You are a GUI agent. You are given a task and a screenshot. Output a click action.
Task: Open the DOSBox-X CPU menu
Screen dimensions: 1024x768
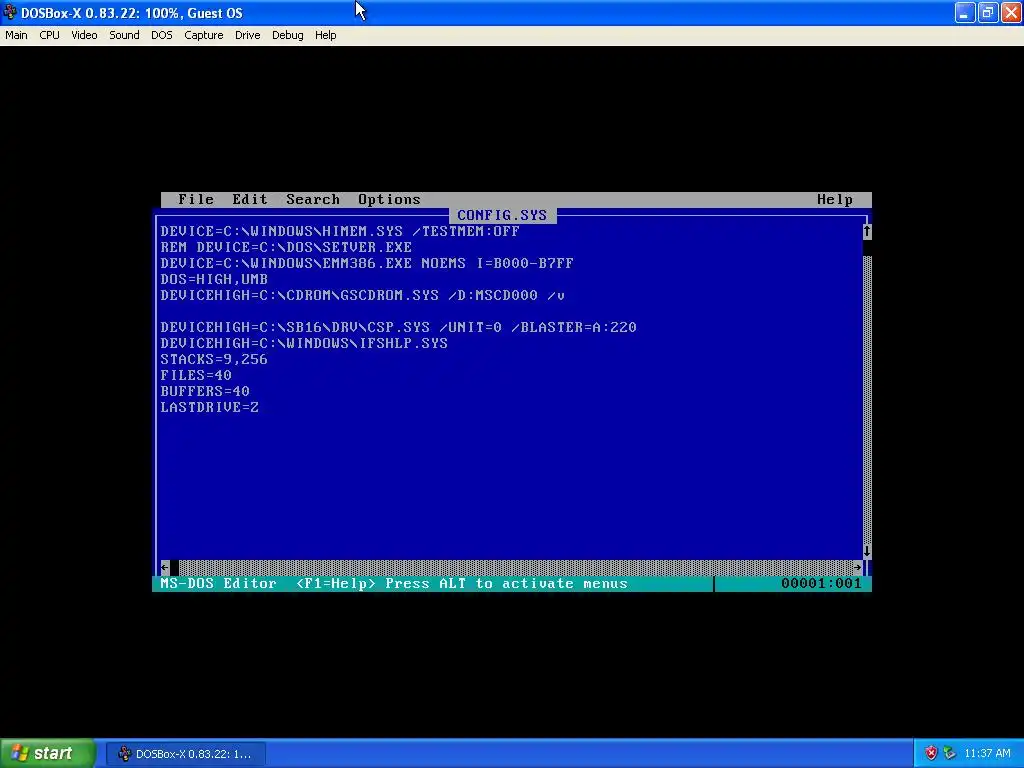pos(50,35)
